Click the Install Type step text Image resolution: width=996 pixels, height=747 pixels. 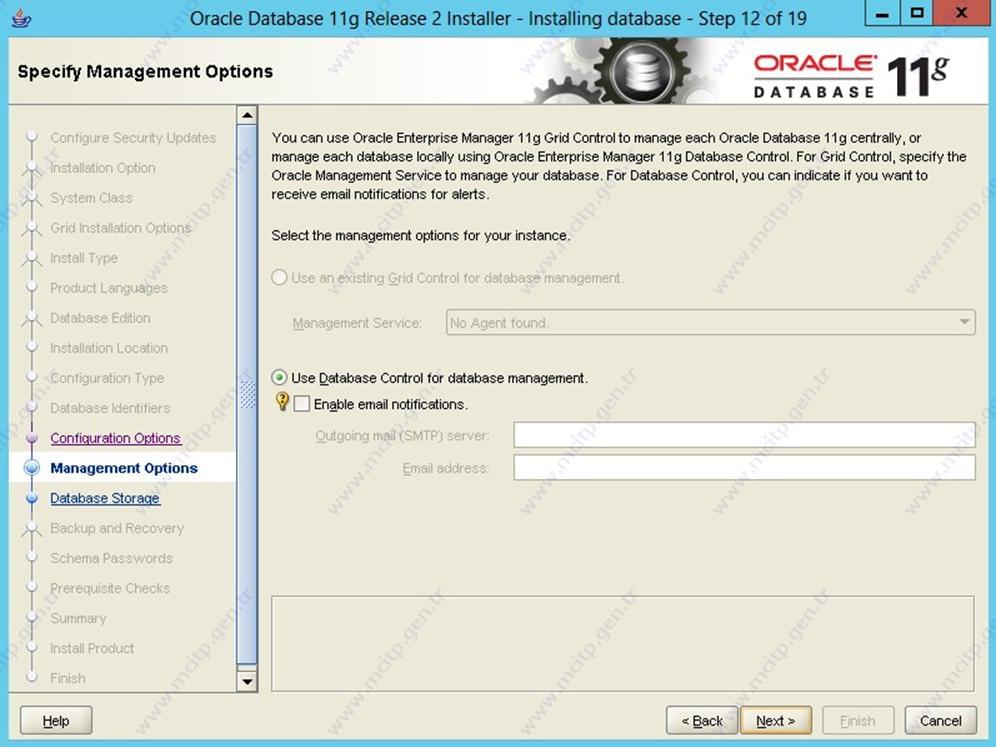(84, 258)
